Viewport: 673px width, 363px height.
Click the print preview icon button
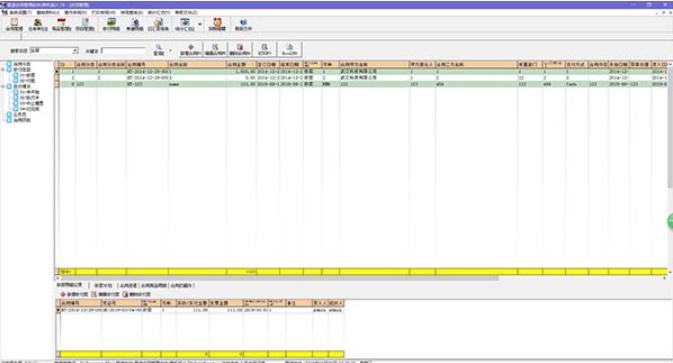tap(264, 50)
